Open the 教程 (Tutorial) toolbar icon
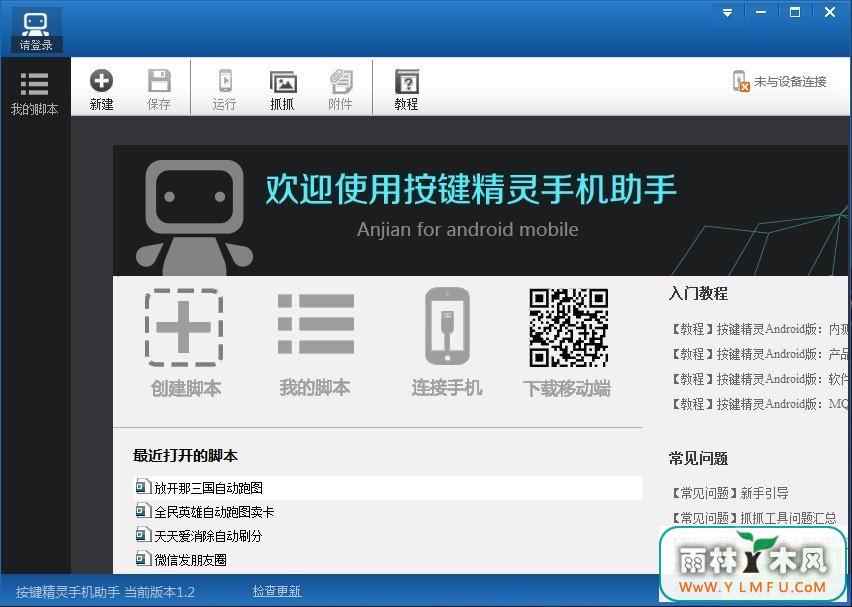Screen dimensions: 852x607 pos(406,82)
